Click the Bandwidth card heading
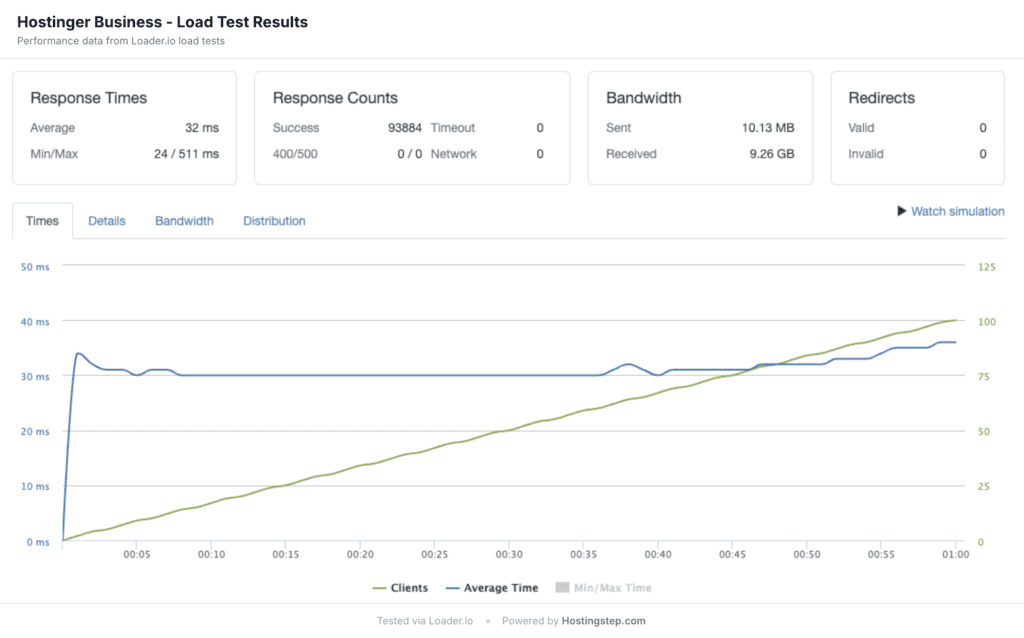1024x638 pixels. 643,98
